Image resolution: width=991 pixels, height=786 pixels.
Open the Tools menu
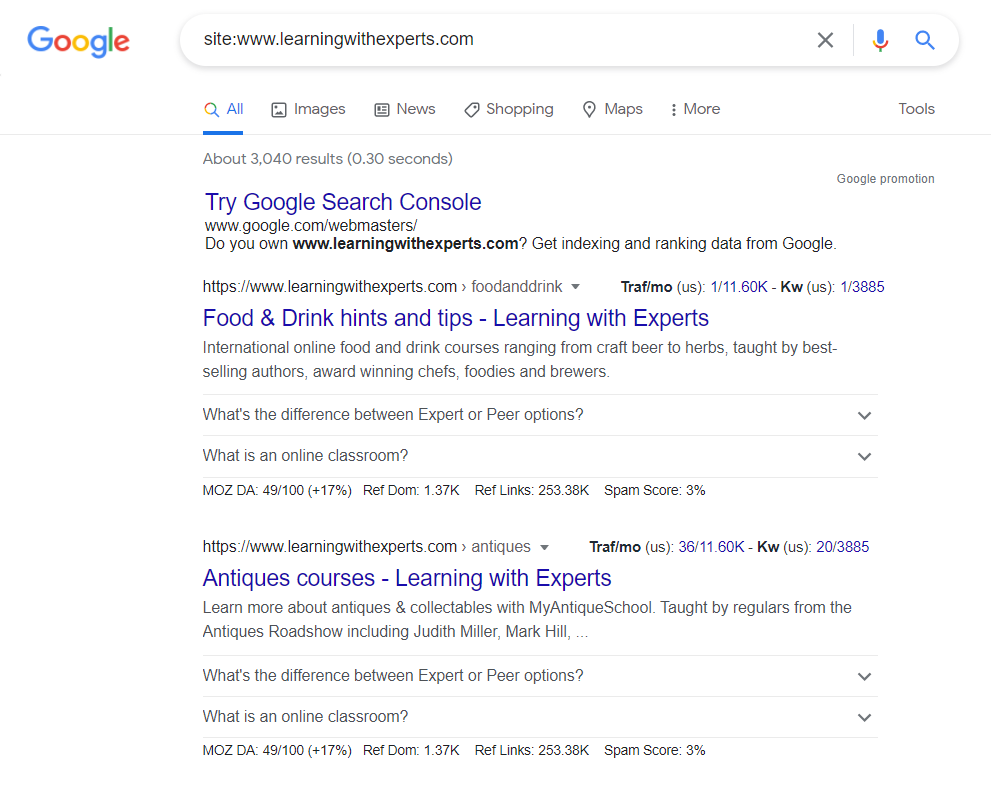coord(916,109)
